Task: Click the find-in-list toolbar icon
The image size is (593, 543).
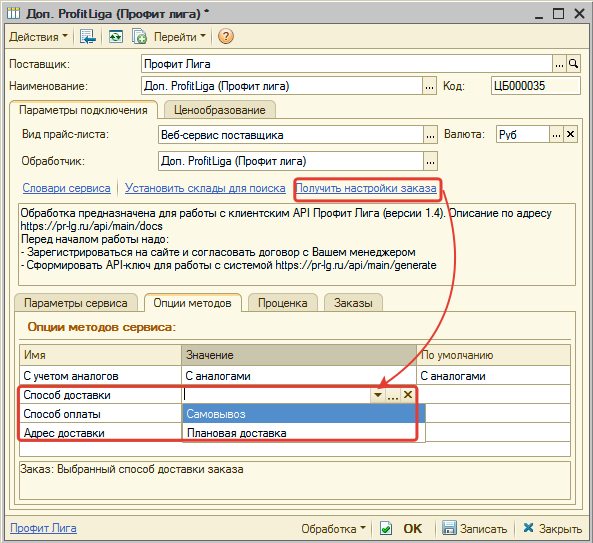Action: 88,37
